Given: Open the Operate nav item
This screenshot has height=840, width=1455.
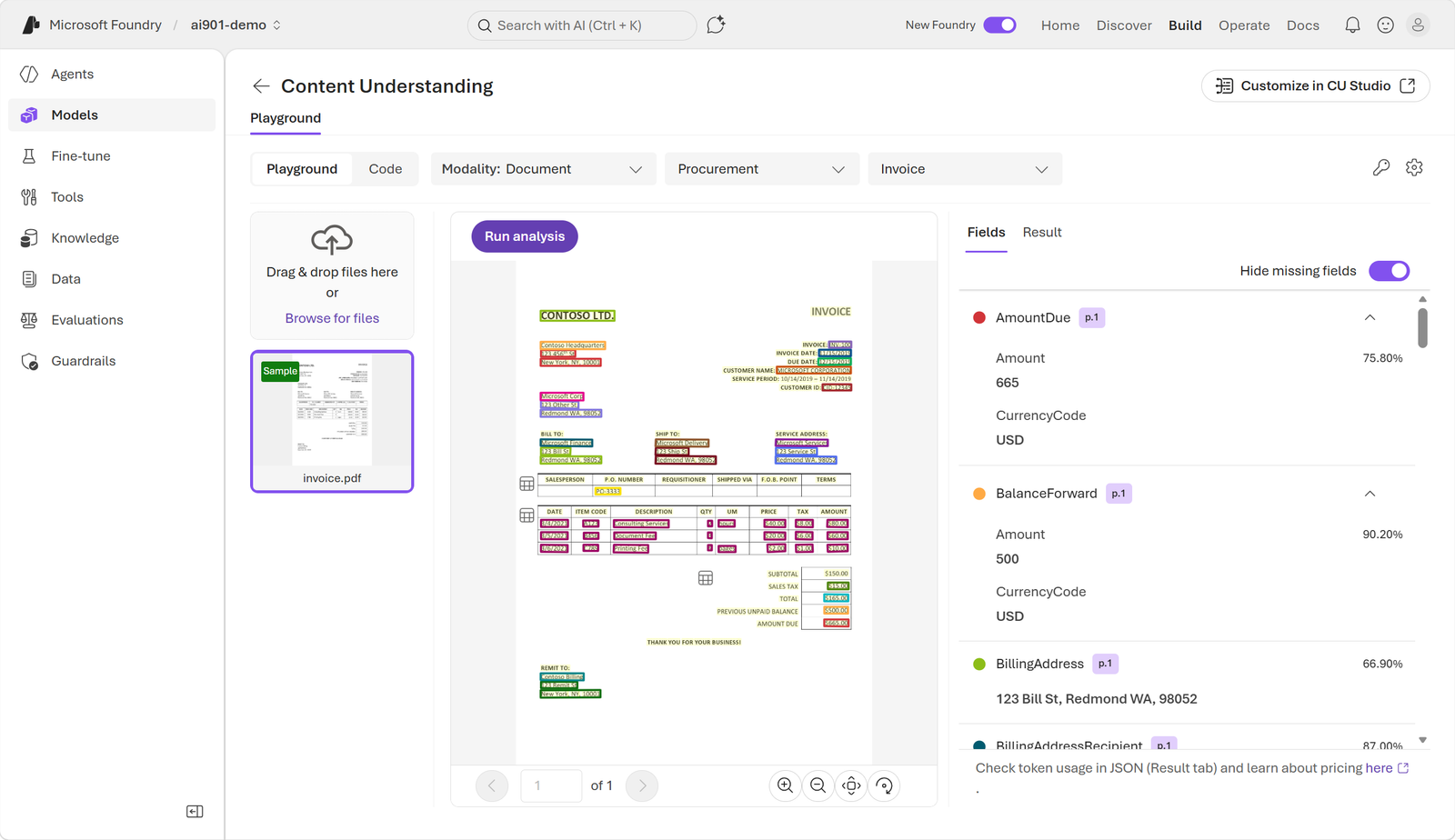Looking at the screenshot, I should pos(1244,25).
